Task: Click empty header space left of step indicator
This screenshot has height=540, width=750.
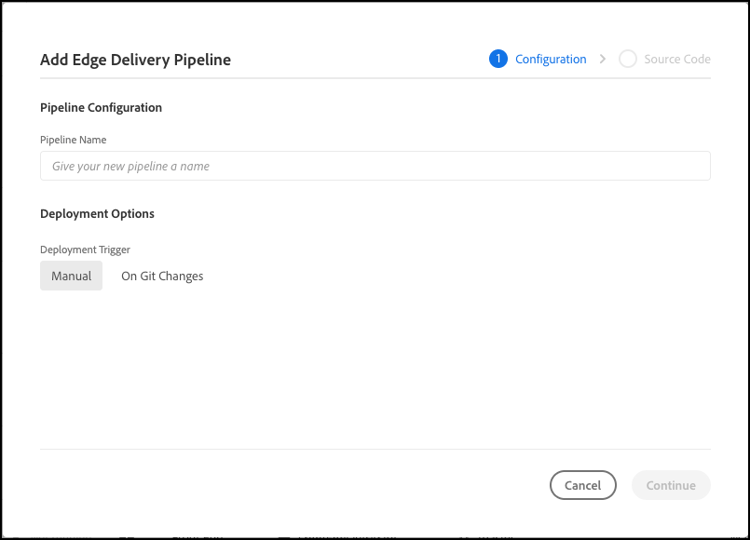Action: 360,59
